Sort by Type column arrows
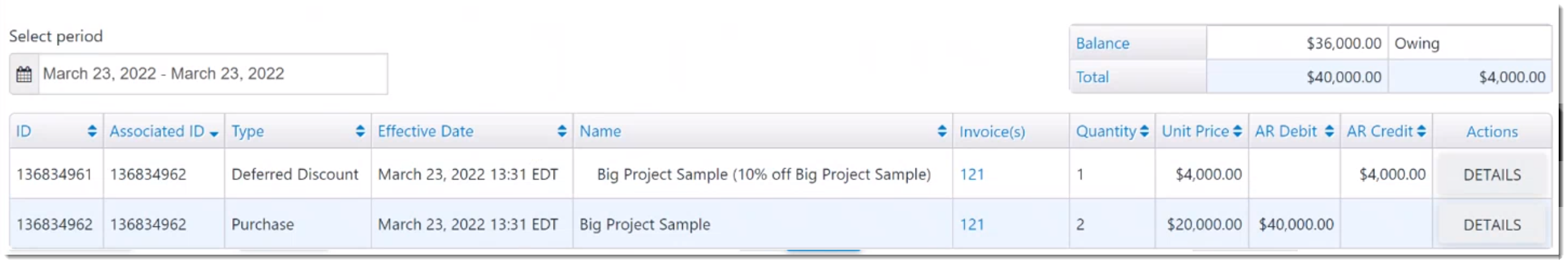This screenshot has height=264, width=1568. tap(360, 131)
